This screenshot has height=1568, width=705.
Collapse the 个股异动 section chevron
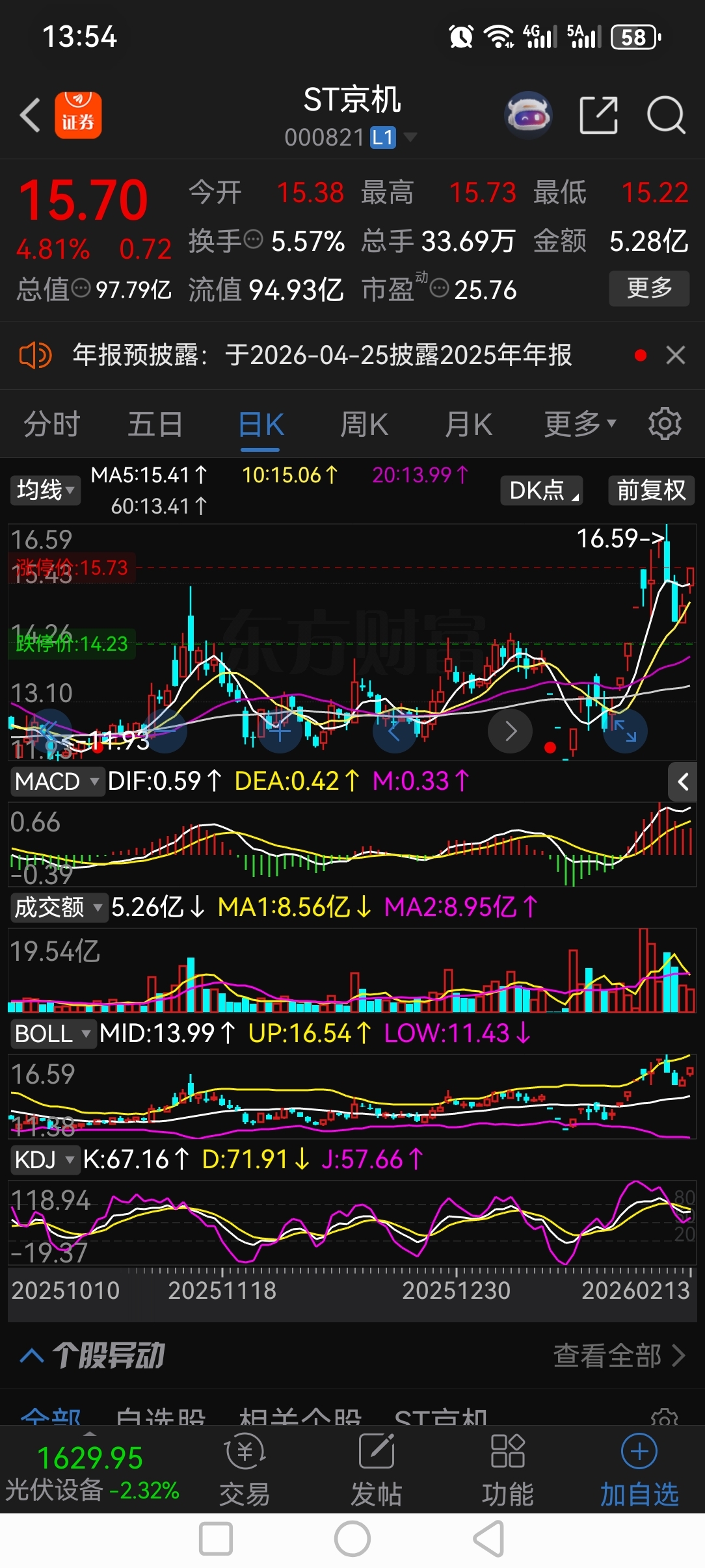coord(32,1356)
